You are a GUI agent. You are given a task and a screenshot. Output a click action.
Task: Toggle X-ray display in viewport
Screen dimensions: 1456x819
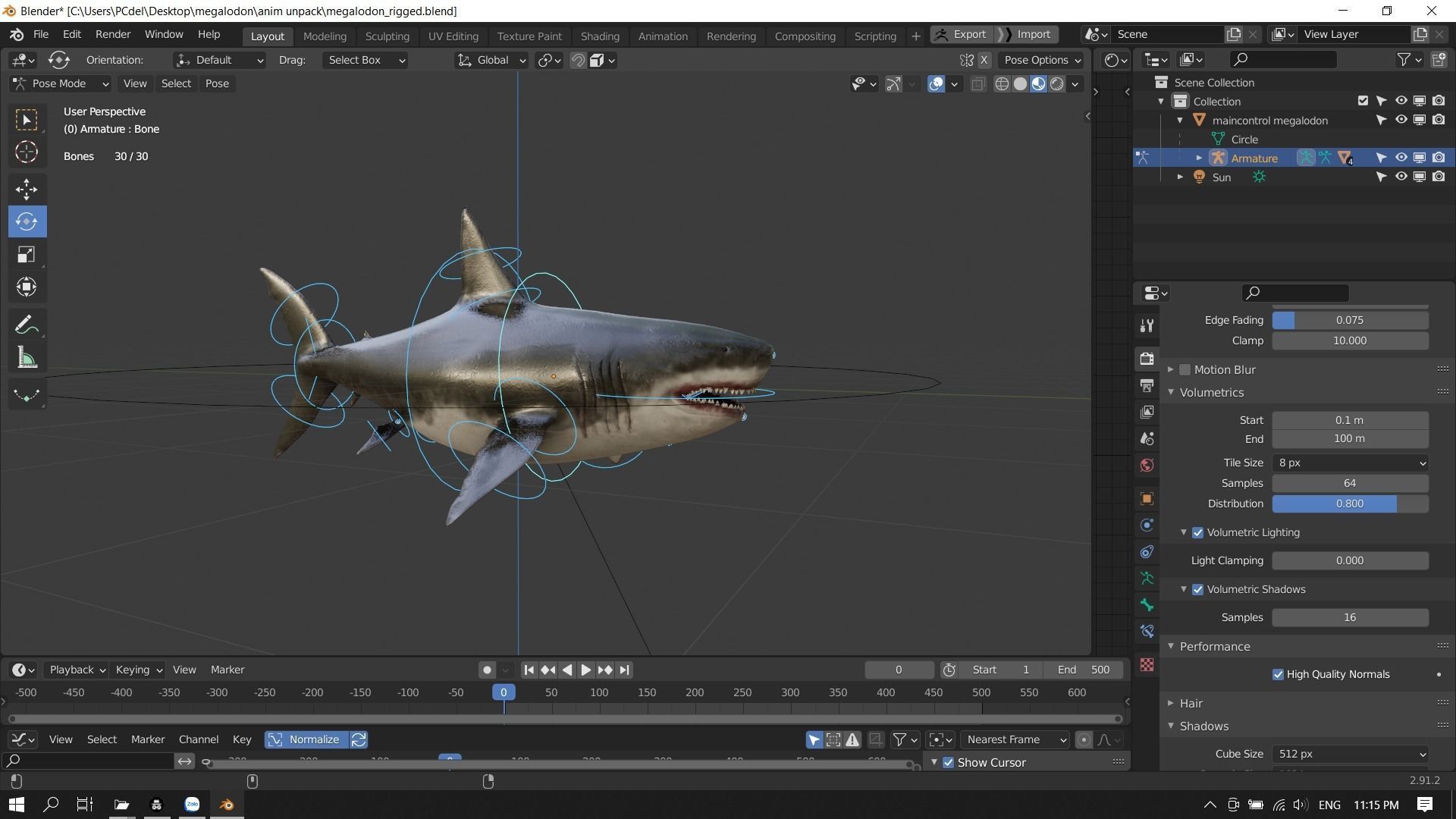coord(978,84)
